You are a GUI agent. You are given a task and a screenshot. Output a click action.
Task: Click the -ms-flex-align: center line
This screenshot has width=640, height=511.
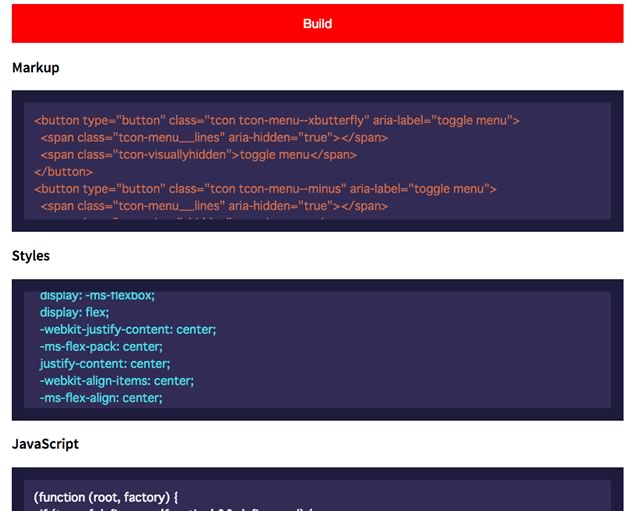click(101, 398)
